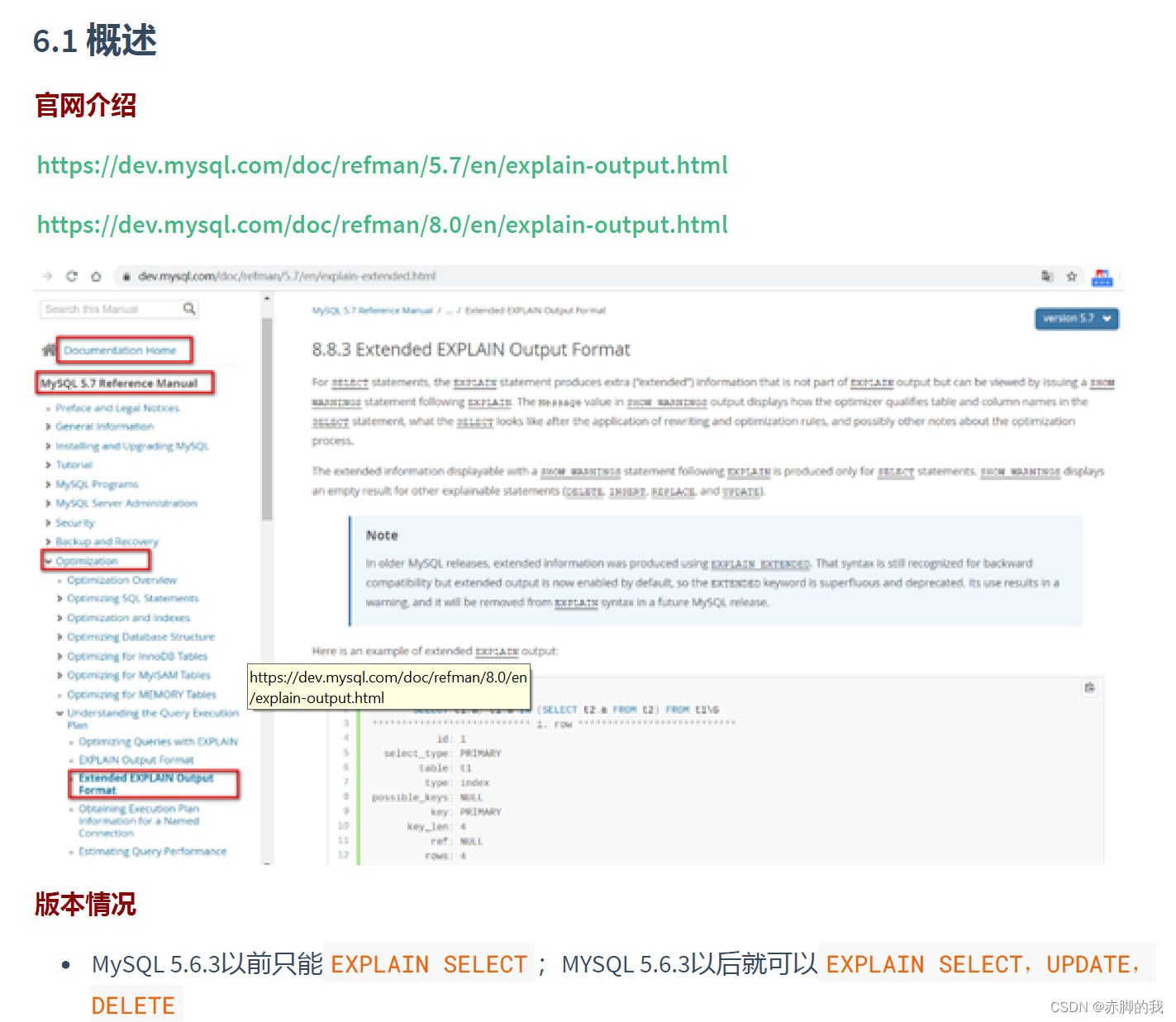
Task: Focus the Search this Manual field
Action: [x=112, y=309]
